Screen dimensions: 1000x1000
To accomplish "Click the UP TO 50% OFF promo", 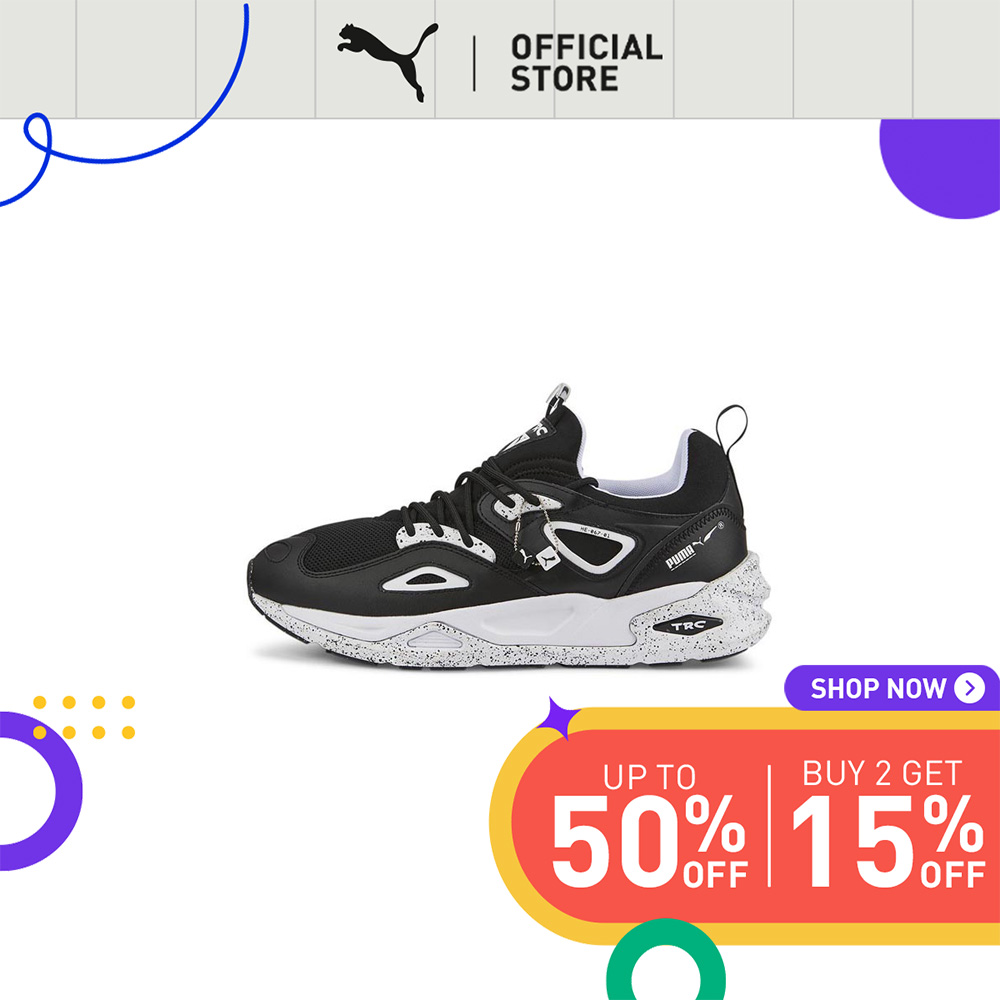I will click(649, 825).
